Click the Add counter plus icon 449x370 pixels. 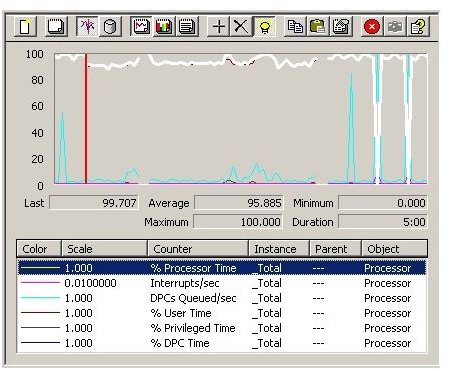click(x=218, y=26)
